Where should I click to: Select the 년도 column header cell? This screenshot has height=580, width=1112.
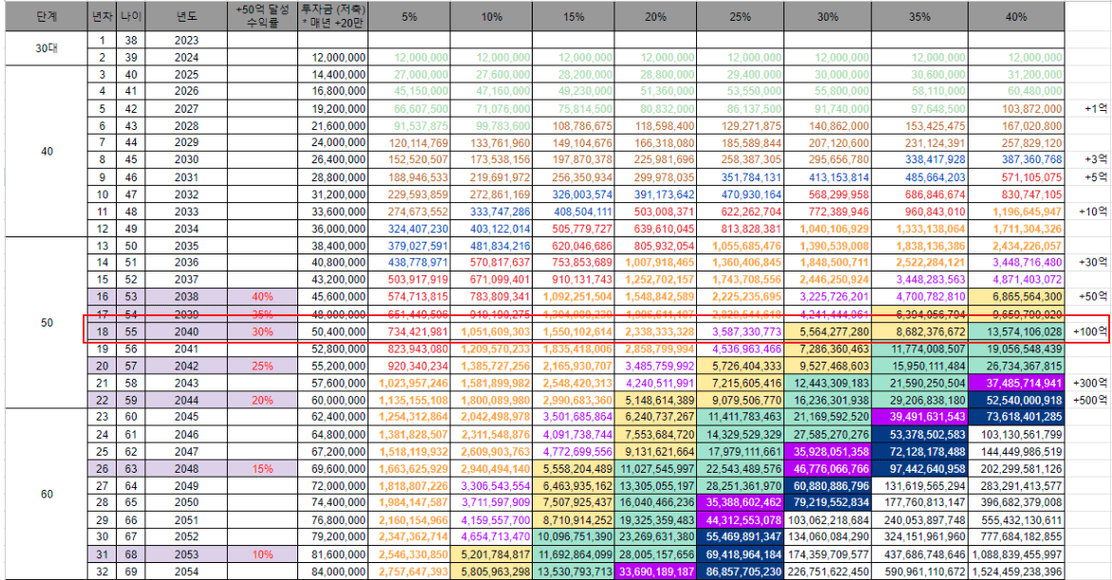tap(187, 16)
